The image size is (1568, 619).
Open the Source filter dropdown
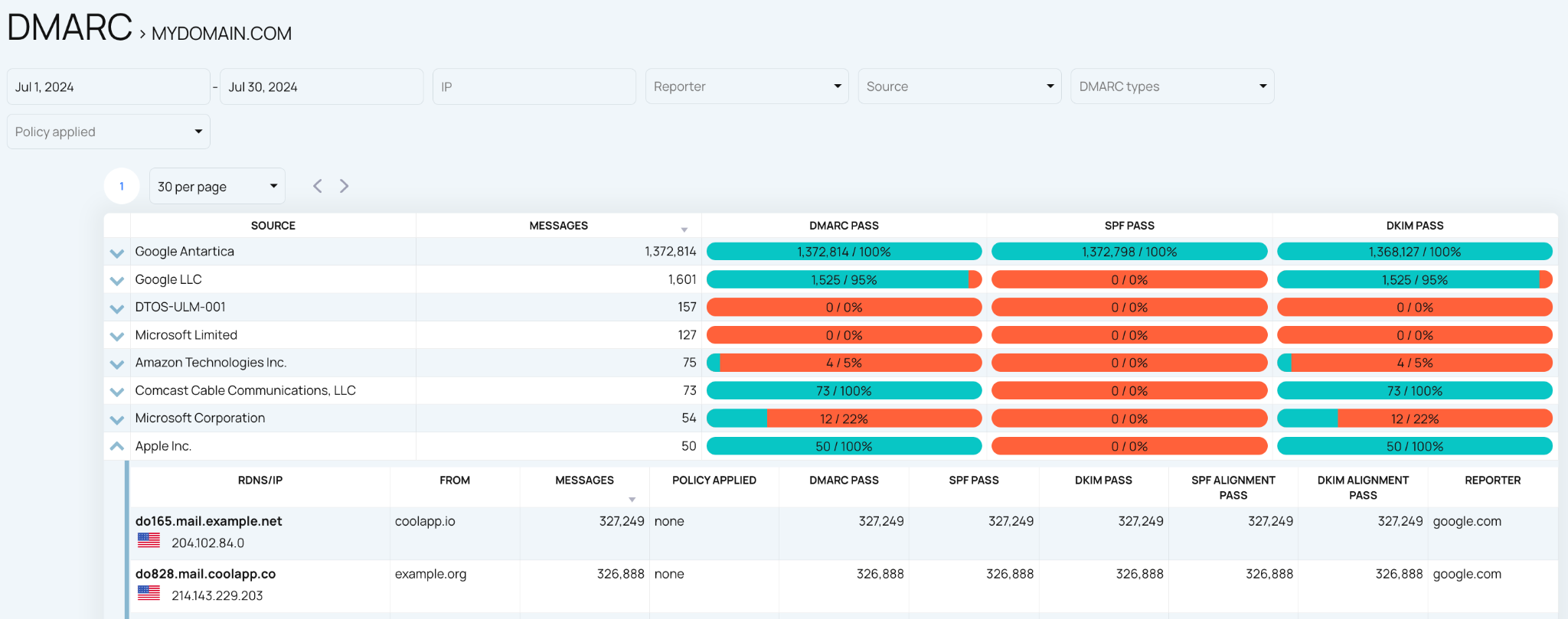pyautogui.click(x=959, y=86)
